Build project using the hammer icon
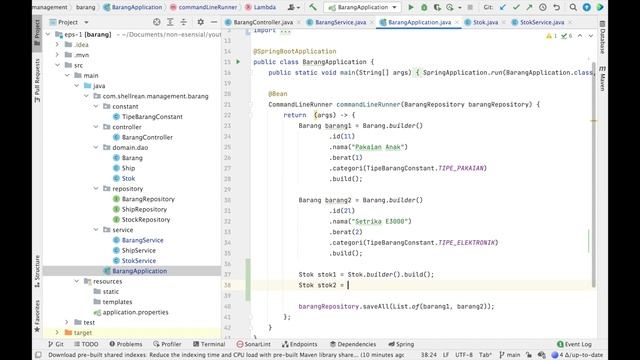 tap(313, 7)
